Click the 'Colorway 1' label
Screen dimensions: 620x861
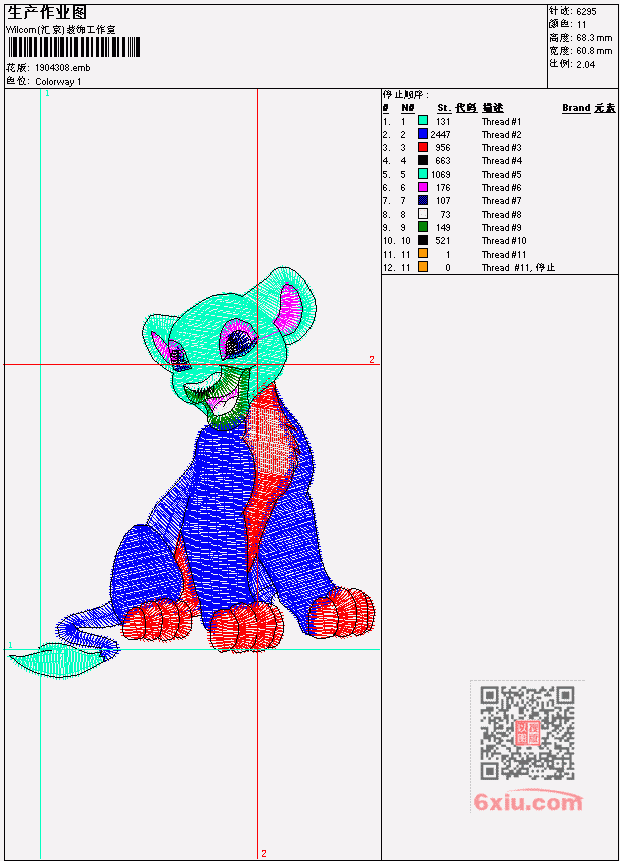[58, 82]
